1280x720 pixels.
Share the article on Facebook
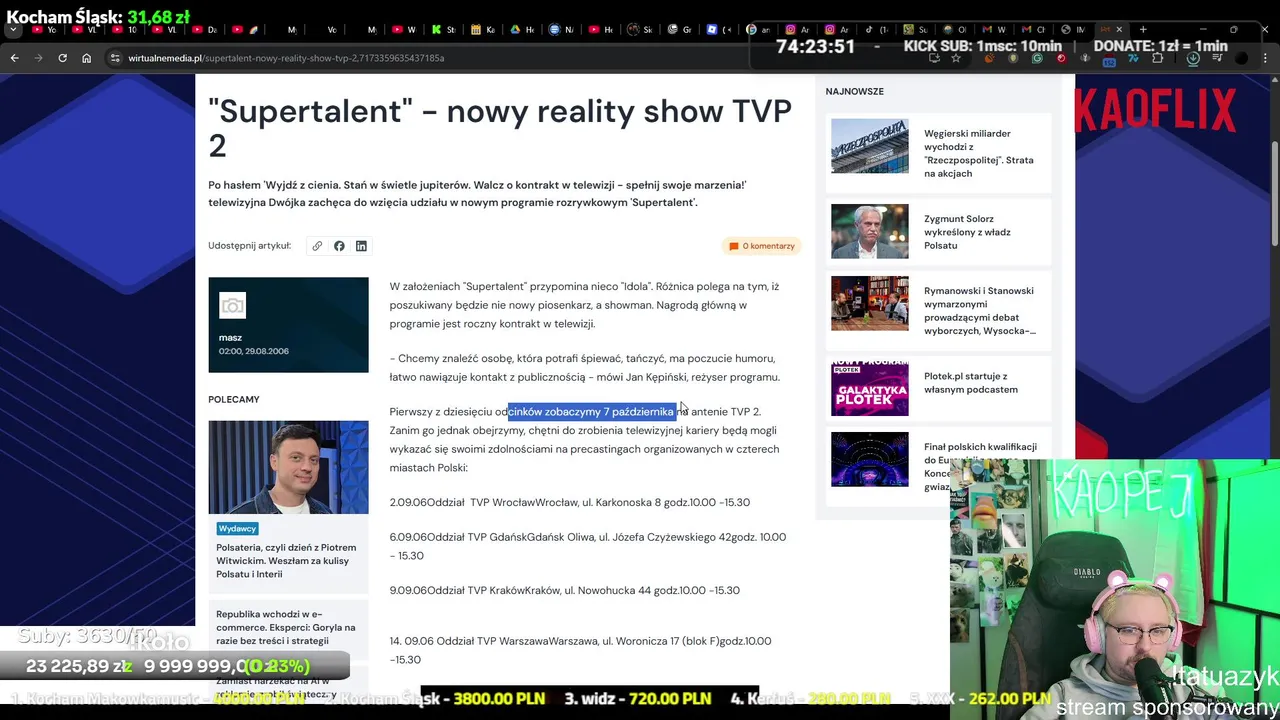tap(339, 246)
